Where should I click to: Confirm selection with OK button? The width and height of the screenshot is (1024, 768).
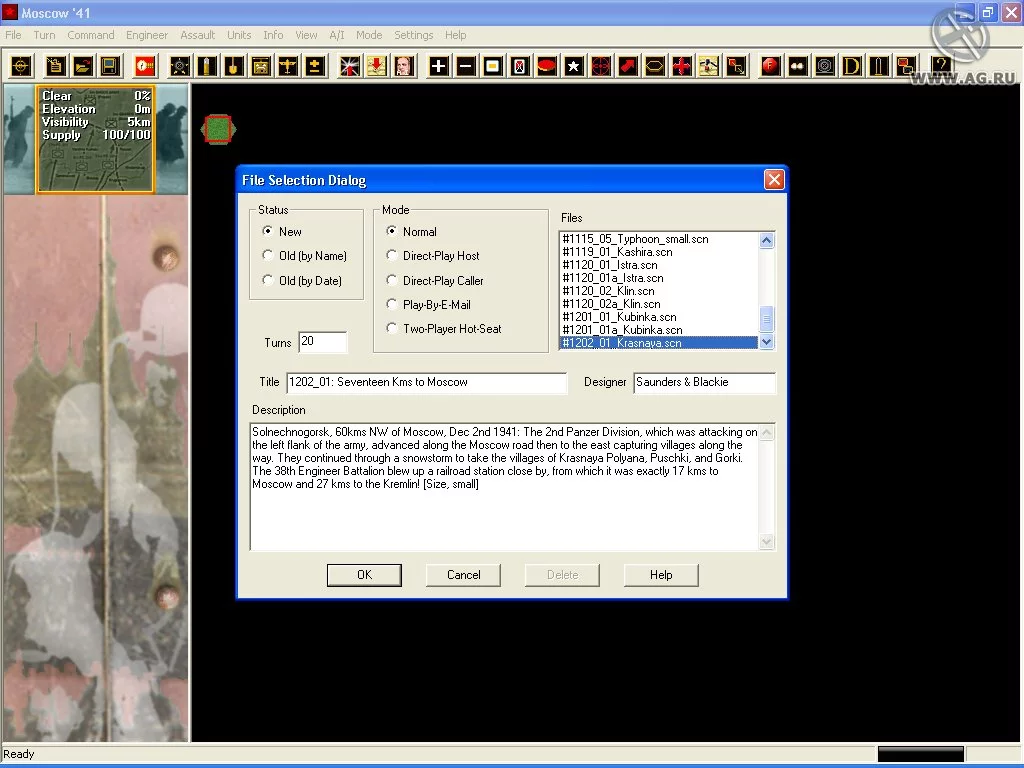point(364,575)
